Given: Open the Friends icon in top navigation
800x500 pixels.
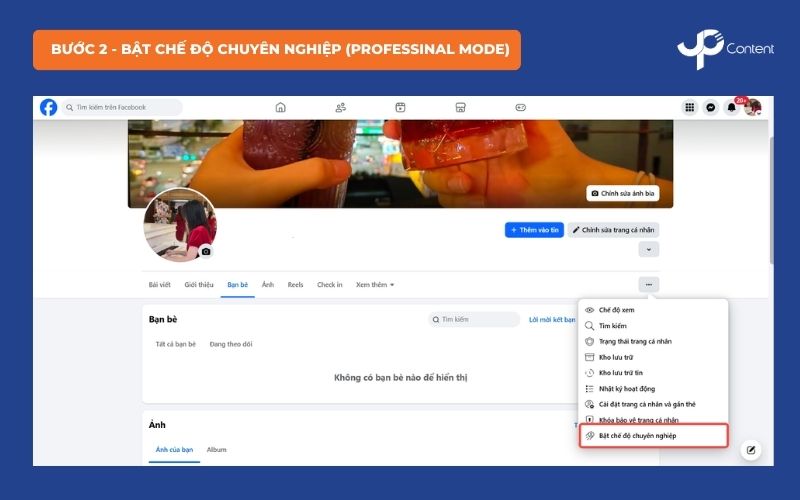Looking at the screenshot, I should [340, 107].
